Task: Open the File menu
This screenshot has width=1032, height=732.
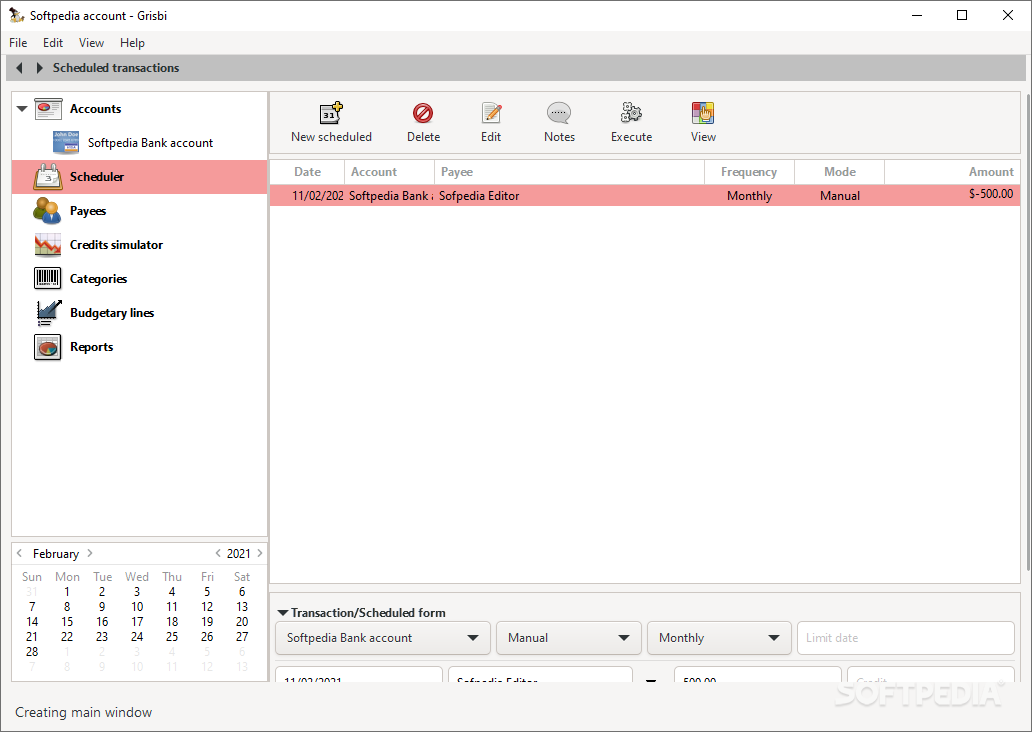Action: pyautogui.click(x=18, y=43)
